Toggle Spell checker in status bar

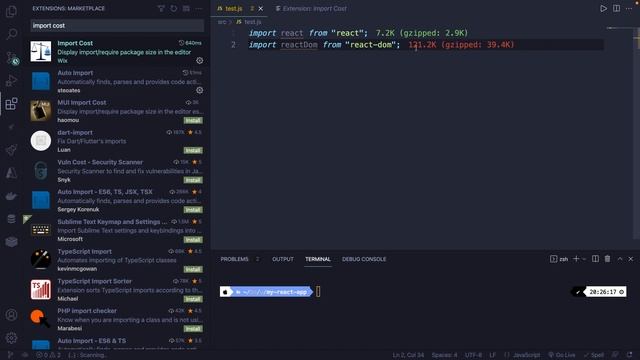tap(594, 355)
